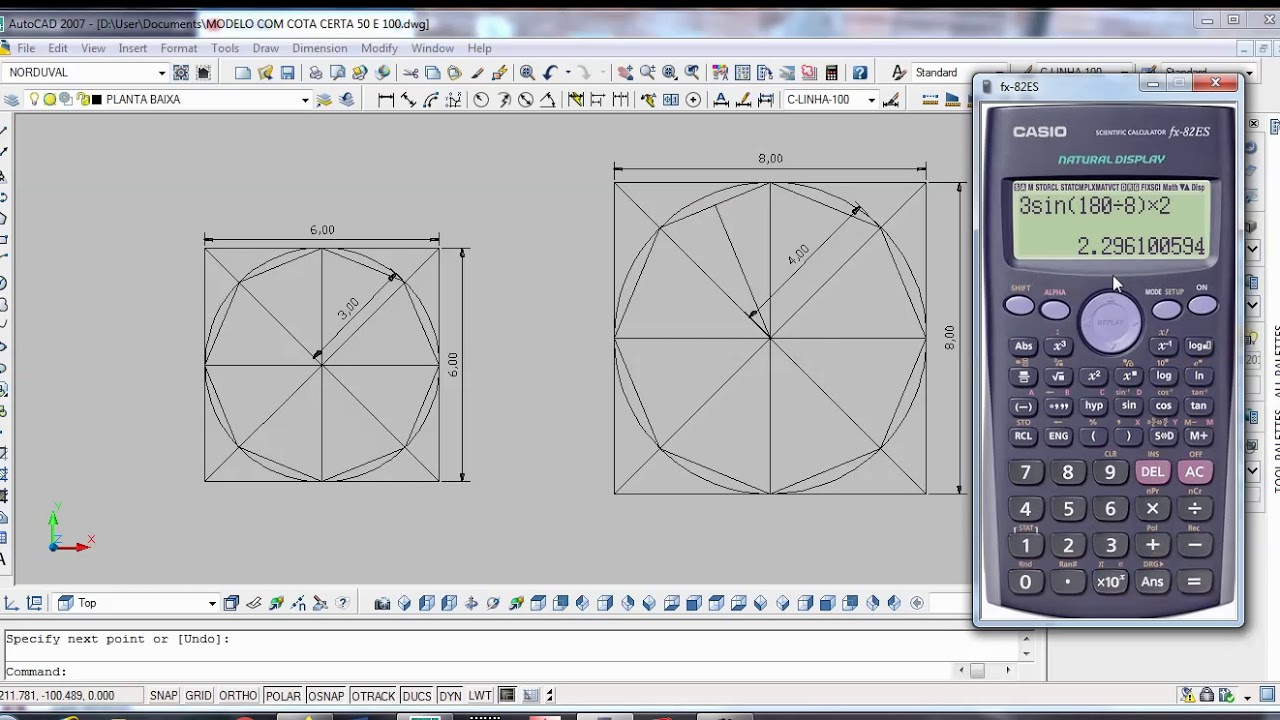Screen dimensions: 1280x720
Task: Expand the Undo history dropdown arrow
Action: [x=567, y=73]
